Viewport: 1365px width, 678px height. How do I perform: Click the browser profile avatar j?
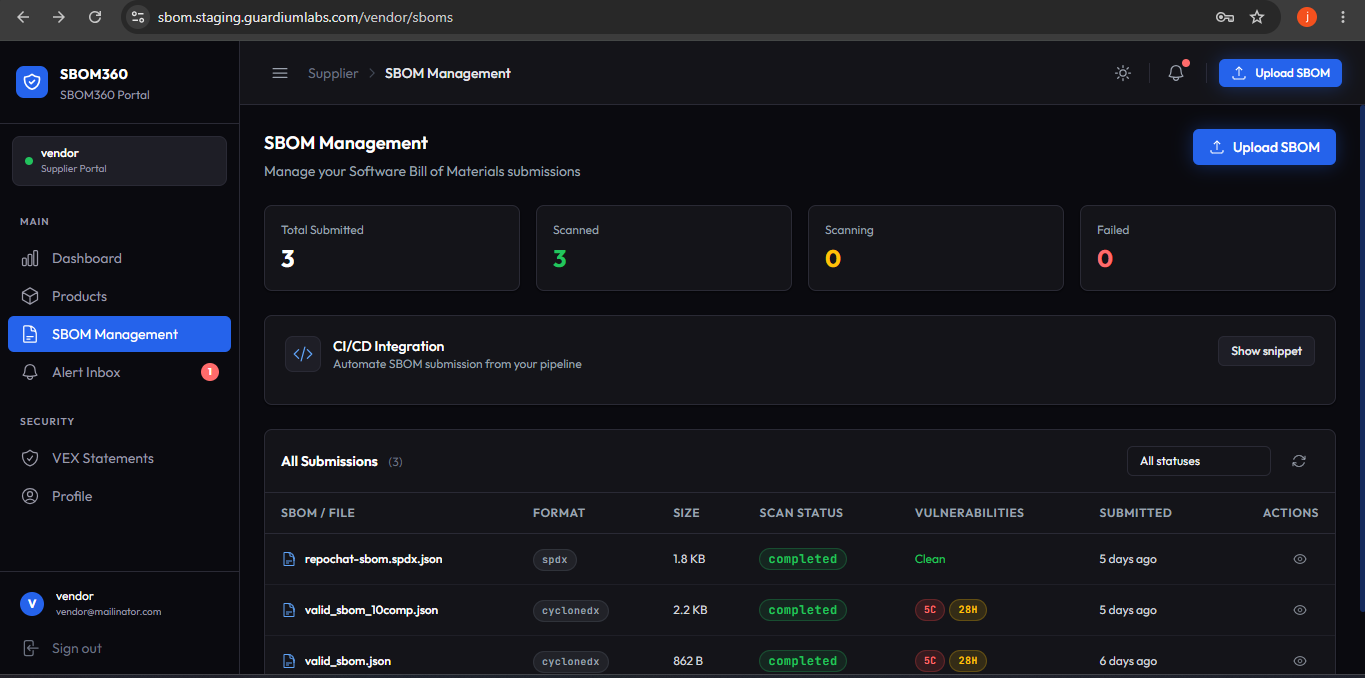[1307, 17]
